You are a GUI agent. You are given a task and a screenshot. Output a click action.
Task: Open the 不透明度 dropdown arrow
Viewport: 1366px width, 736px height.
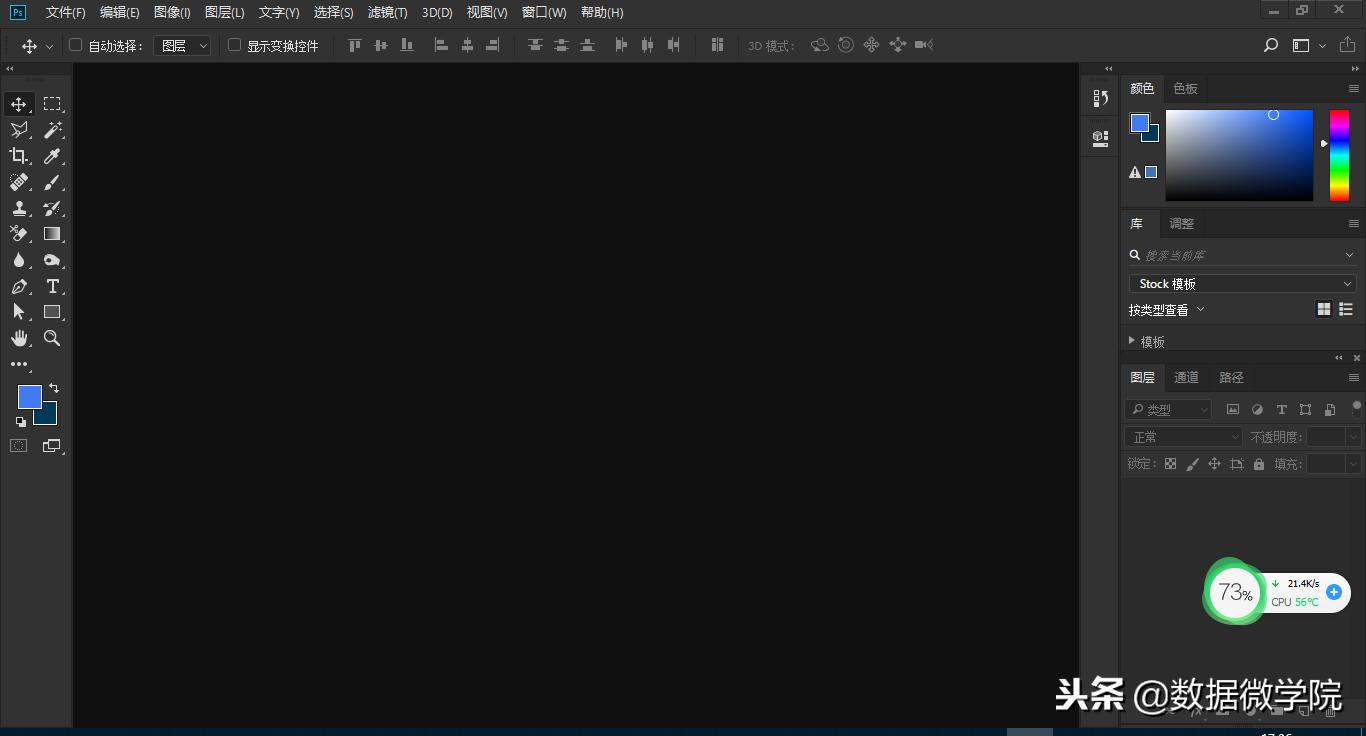tap(1353, 437)
